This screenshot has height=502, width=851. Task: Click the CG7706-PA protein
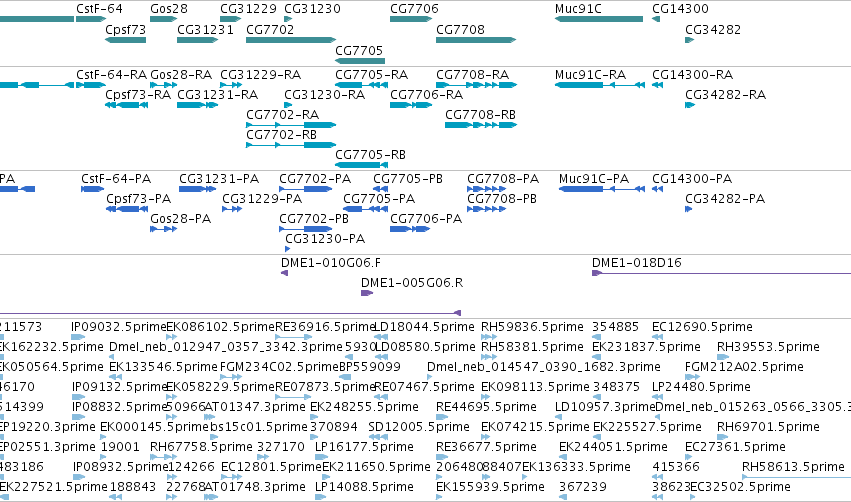click(x=410, y=229)
